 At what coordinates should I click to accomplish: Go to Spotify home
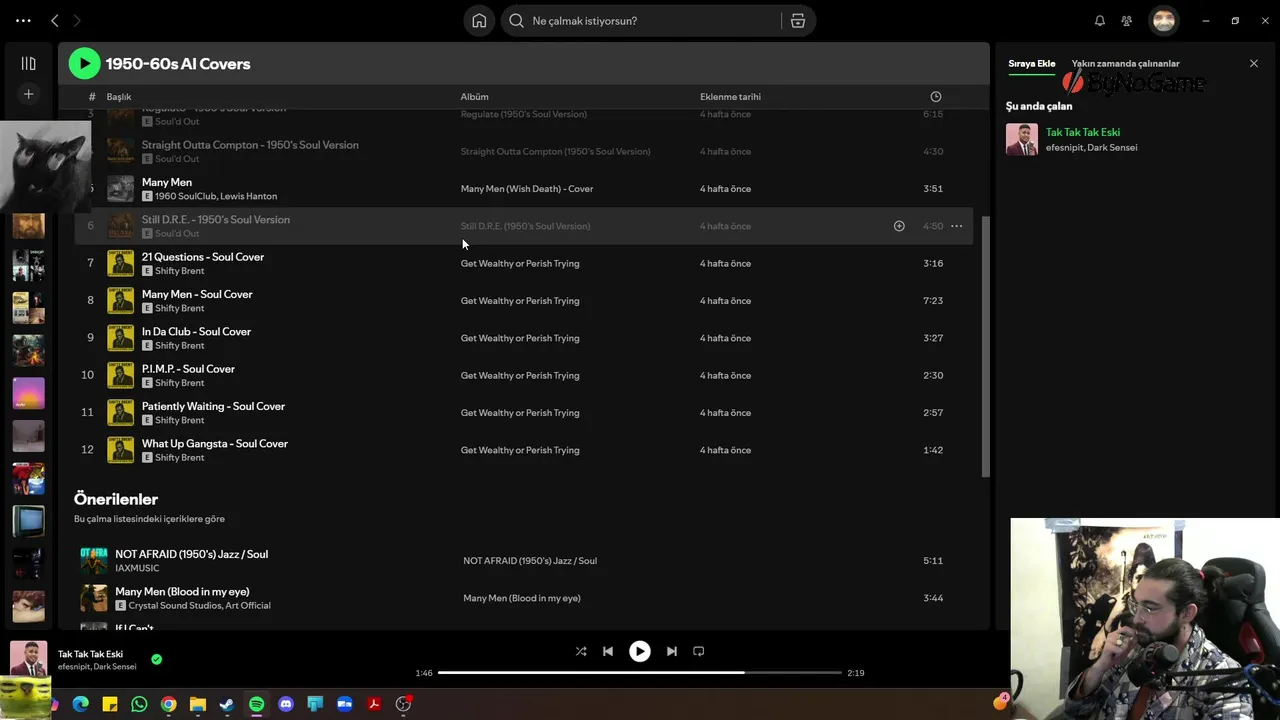479,21
